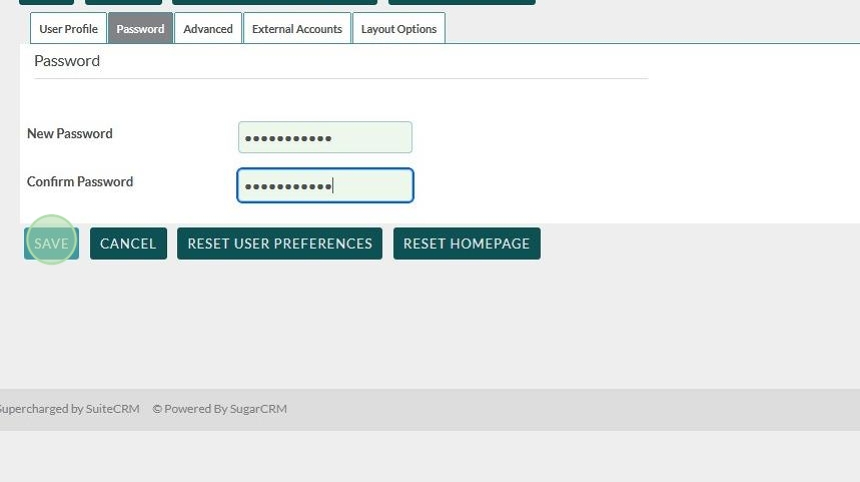
Task: Click the Reset Homepage button
Action: 466,243
